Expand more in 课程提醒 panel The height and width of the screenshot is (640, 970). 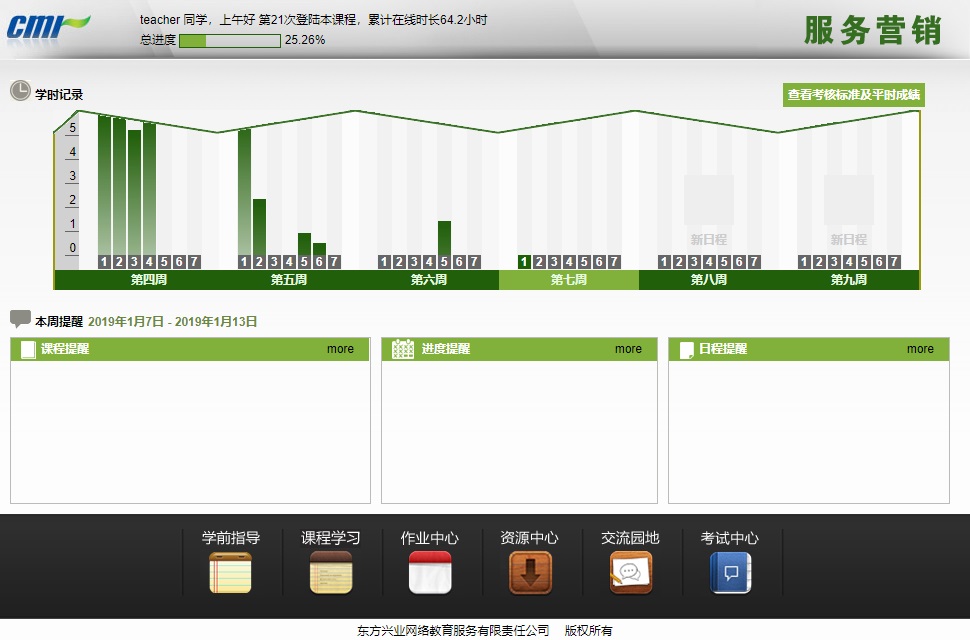[340, 349]
